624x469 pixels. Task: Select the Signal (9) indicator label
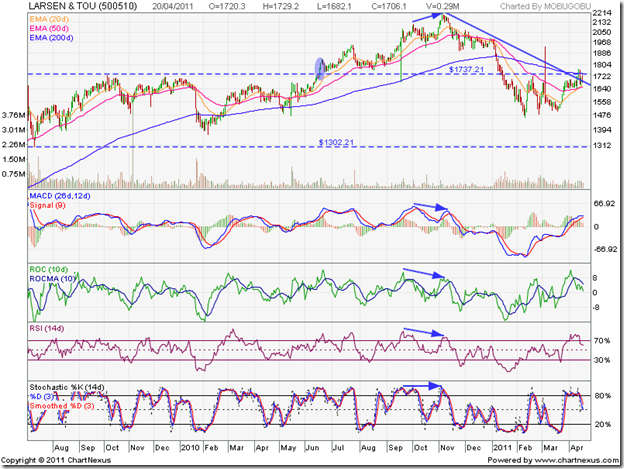tap(47, 205)
